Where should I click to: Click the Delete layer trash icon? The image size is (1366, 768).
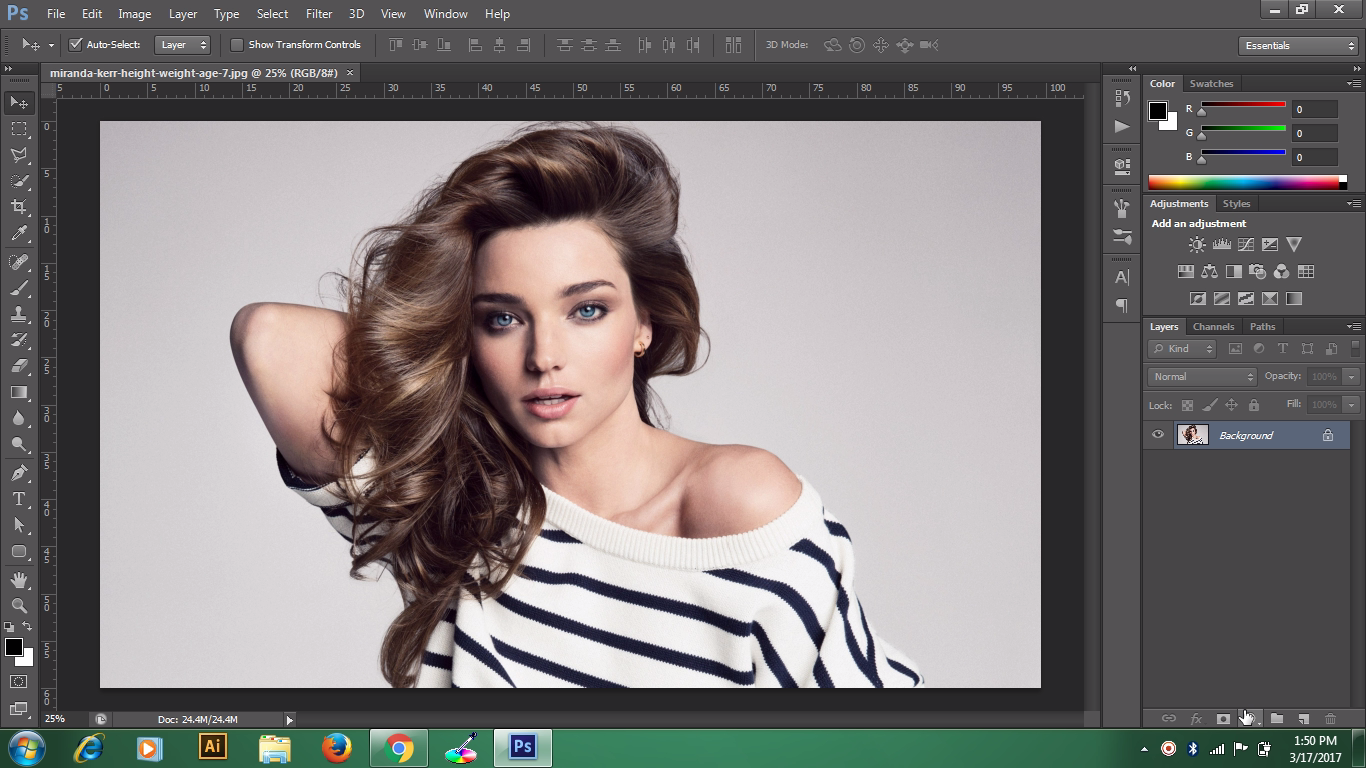click(1330, 719)
